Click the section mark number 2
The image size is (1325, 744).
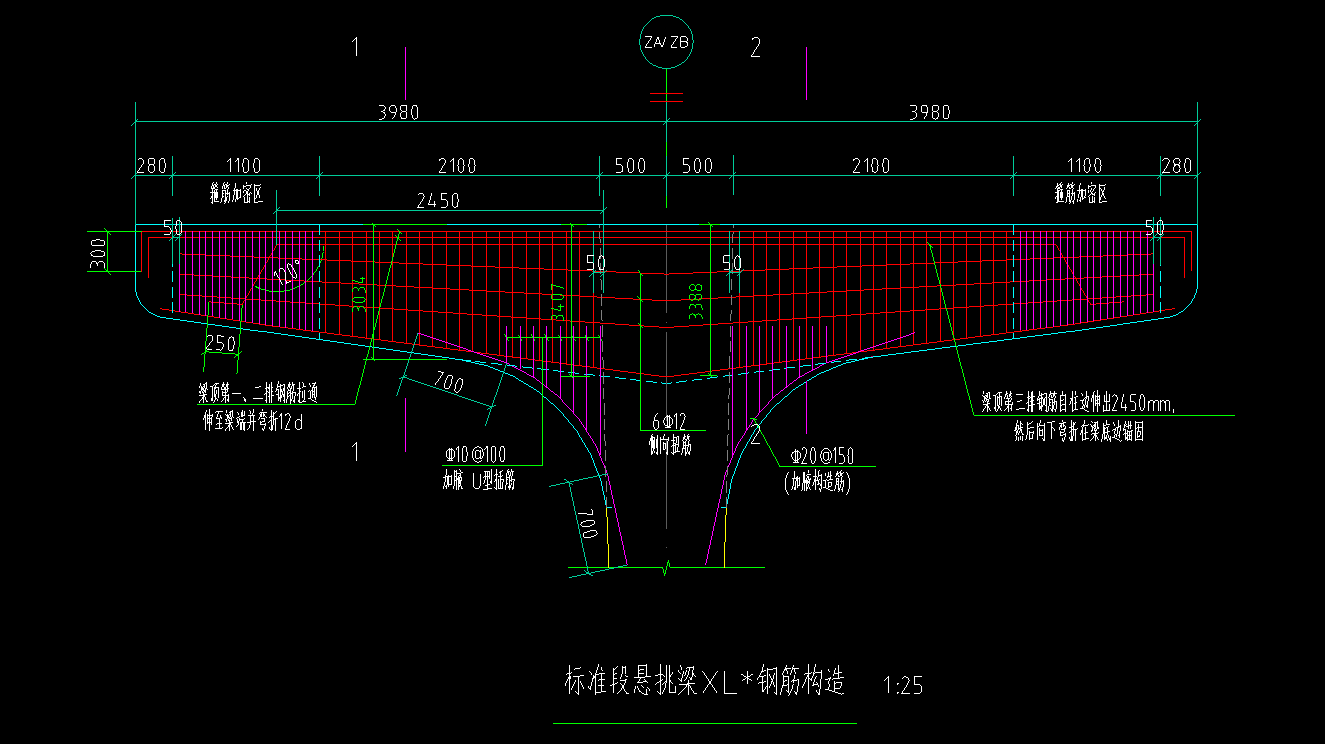755,47
